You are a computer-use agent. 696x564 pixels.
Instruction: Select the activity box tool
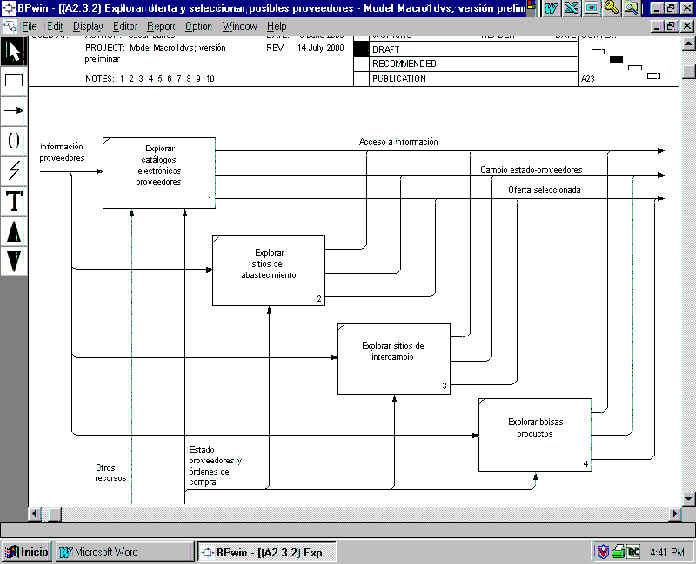tap(14, 81)
